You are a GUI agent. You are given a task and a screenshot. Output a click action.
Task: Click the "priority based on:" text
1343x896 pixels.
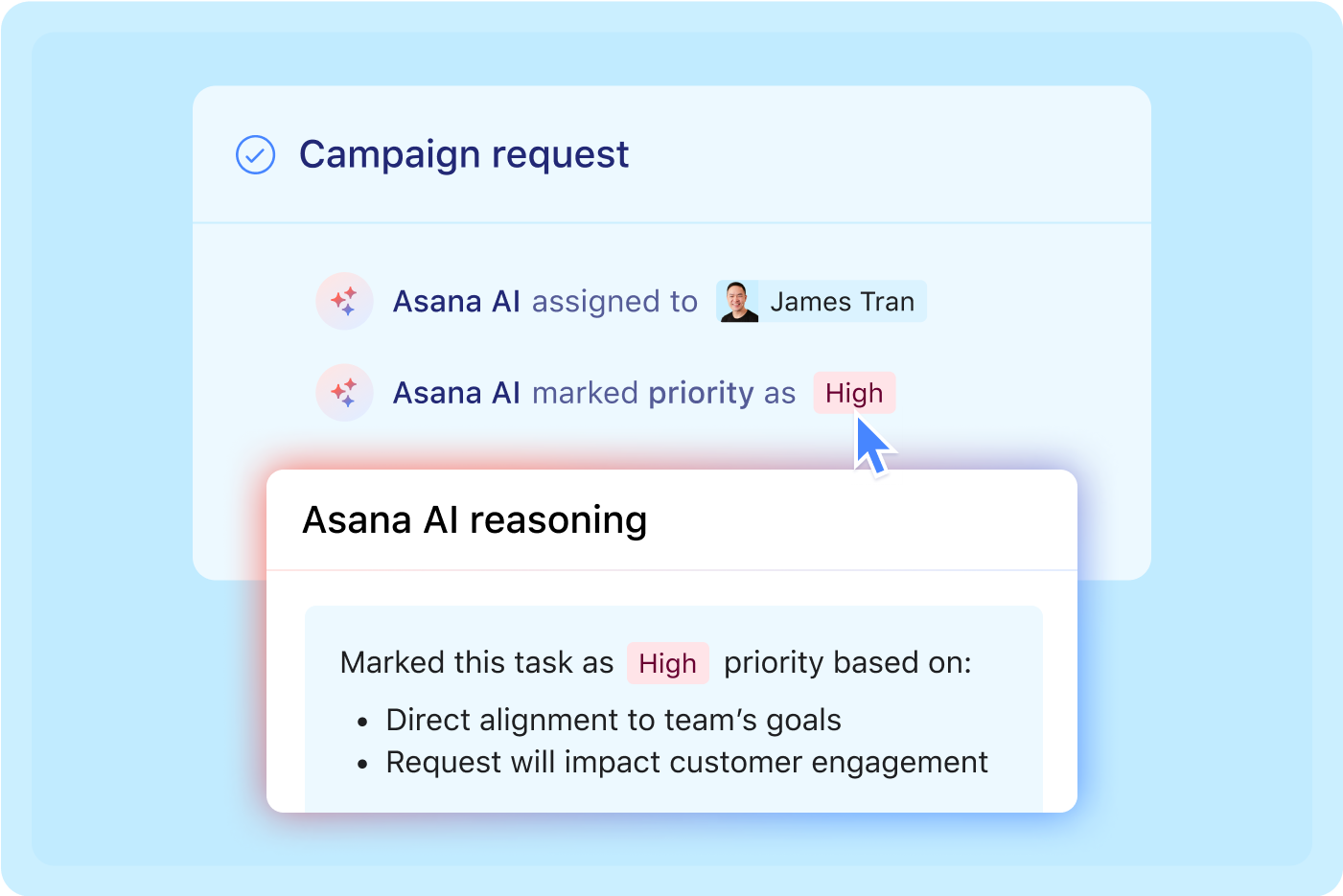[847, 662]
